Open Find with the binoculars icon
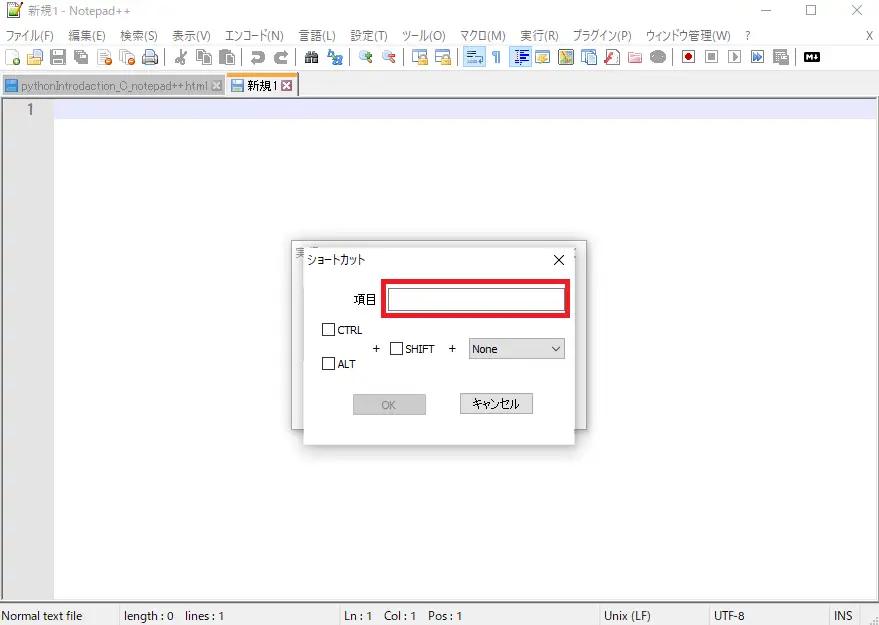Image resolution: width=879 pixels, height=625 pixels. pyautogui.click(x=312, y=57)
